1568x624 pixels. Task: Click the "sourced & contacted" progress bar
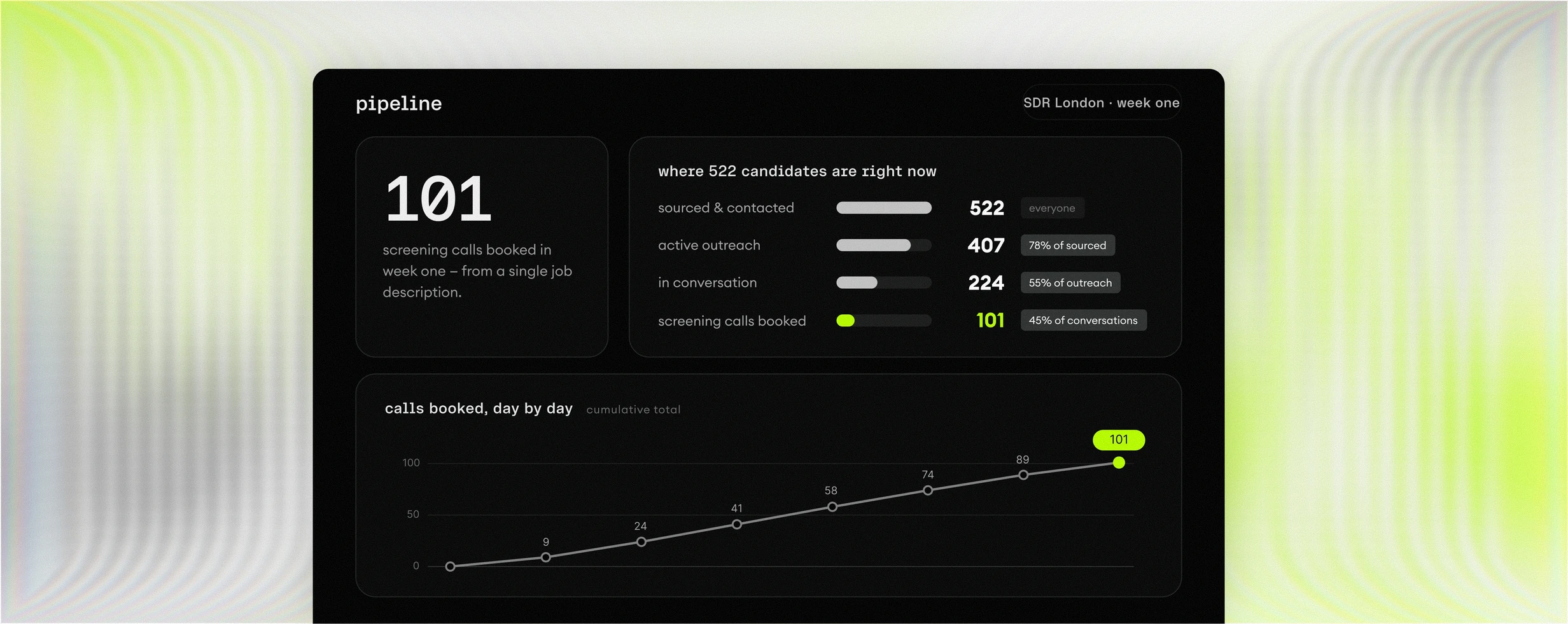[884, 208]
